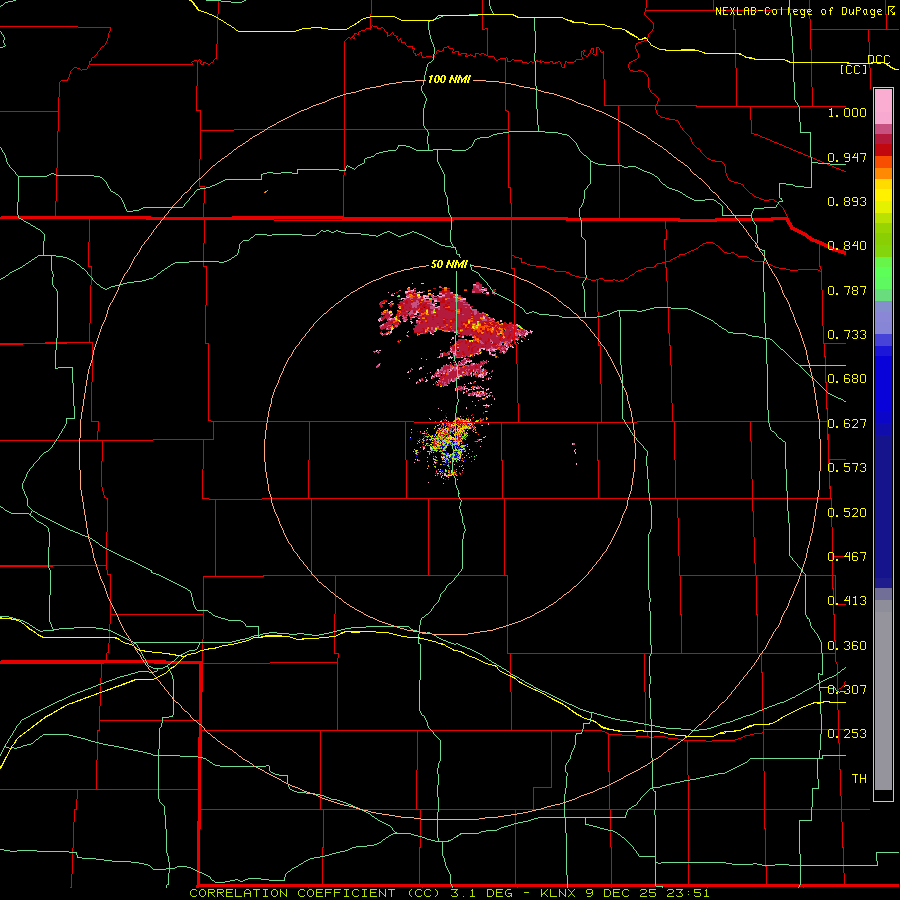This screenshot has width=900, height=900.
Task: Click the multicolored clutter at radar center
Action: [x=451, y=447]
